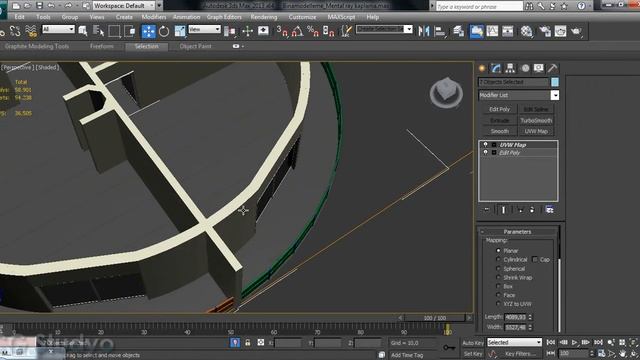Open the Modifier List dropdown
The image size is (640, 360).
[x=555, y=95]
